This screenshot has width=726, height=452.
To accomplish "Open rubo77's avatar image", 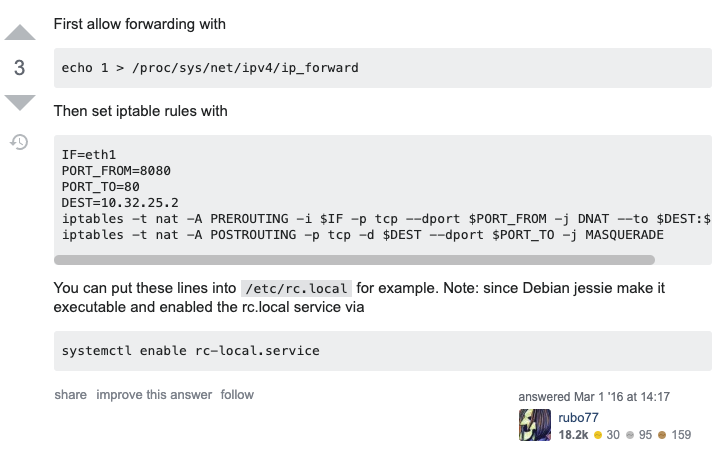I will pyautogui.click(x=535, y=425).
